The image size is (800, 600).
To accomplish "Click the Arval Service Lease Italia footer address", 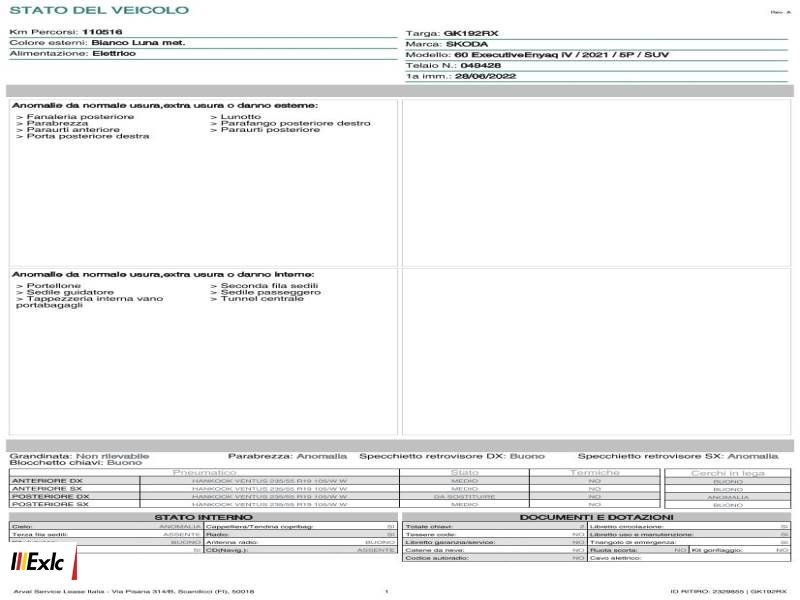I will (x=134, y=591).
